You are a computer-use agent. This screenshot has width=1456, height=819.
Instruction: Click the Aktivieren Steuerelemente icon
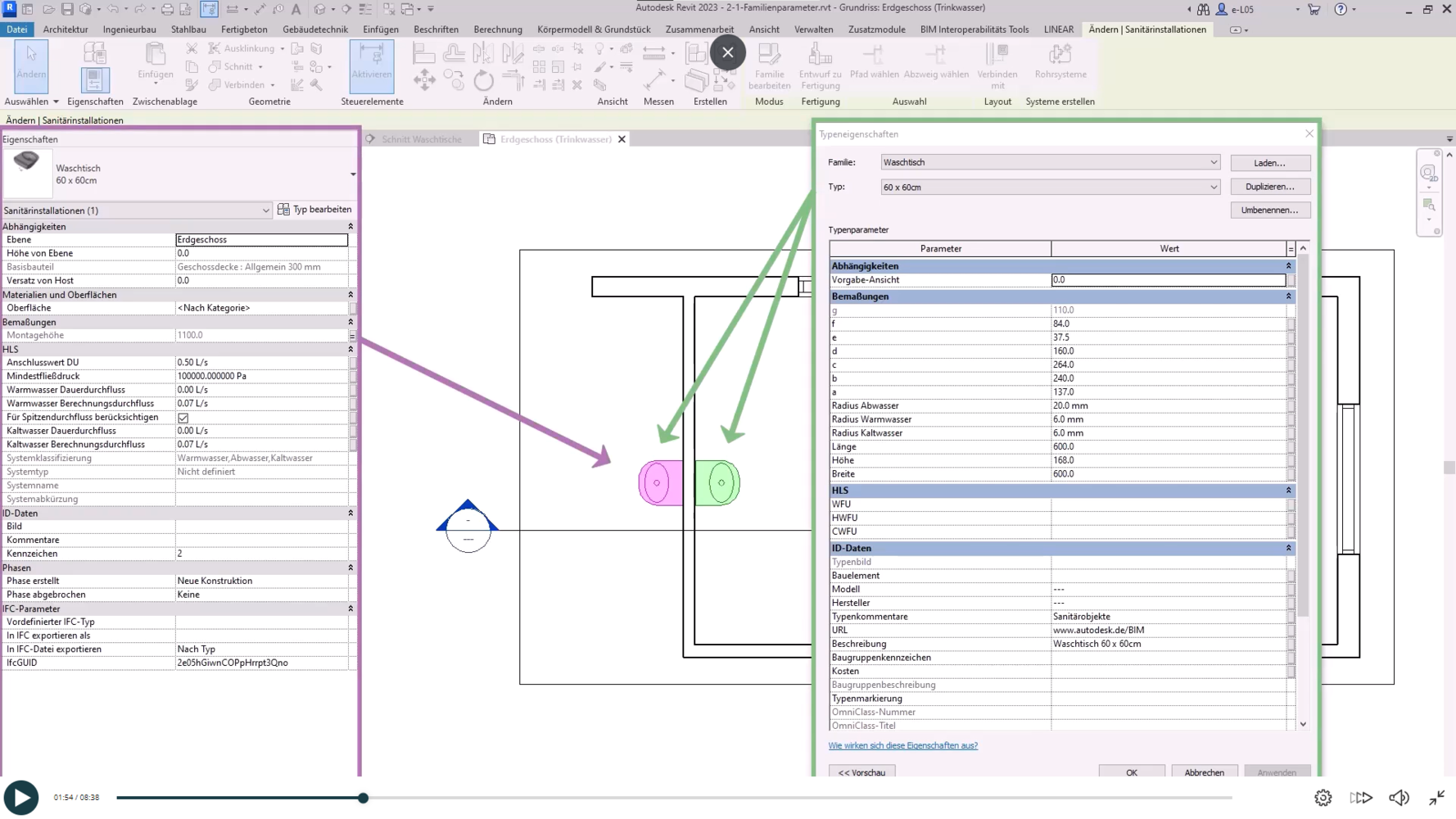coord(371,64)
